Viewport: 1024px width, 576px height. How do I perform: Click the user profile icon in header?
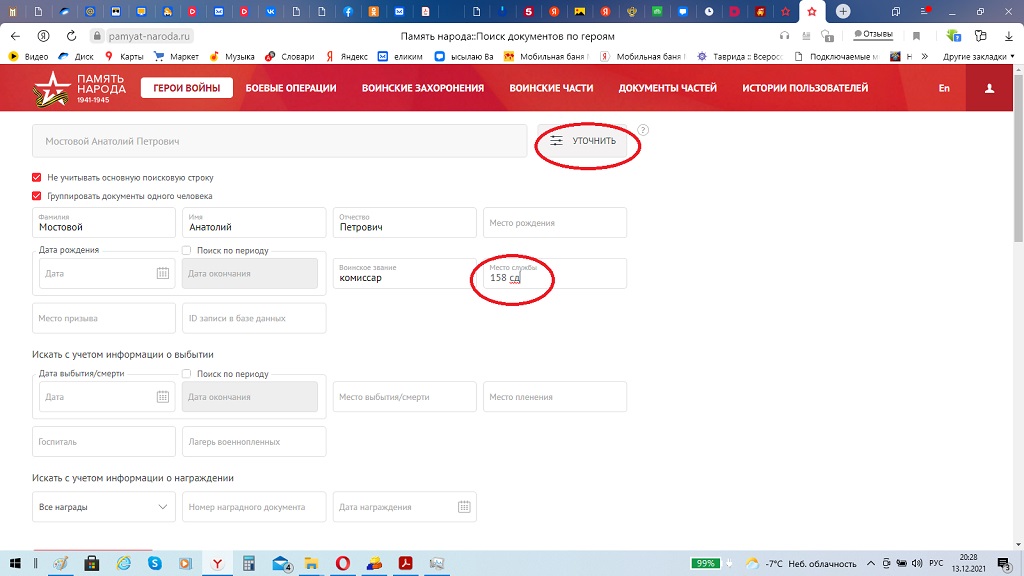[x=989, y=88]
